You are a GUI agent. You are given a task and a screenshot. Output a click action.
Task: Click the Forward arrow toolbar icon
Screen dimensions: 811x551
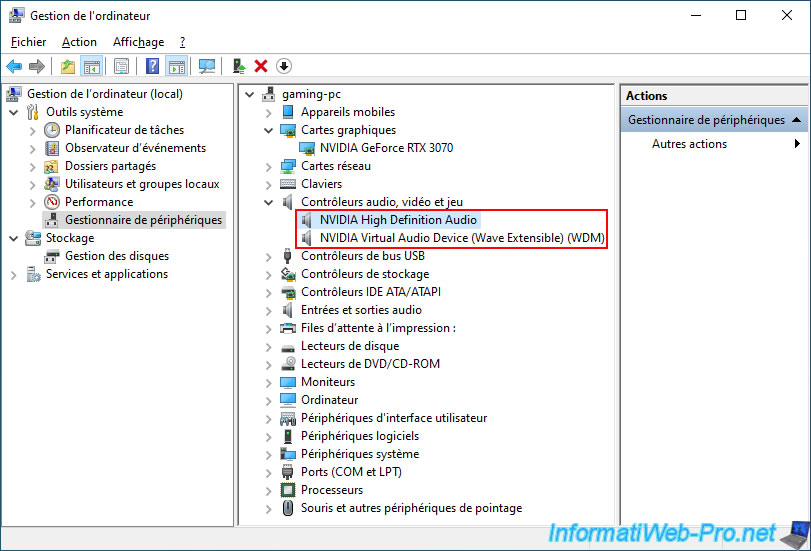[x=37, y=66]
